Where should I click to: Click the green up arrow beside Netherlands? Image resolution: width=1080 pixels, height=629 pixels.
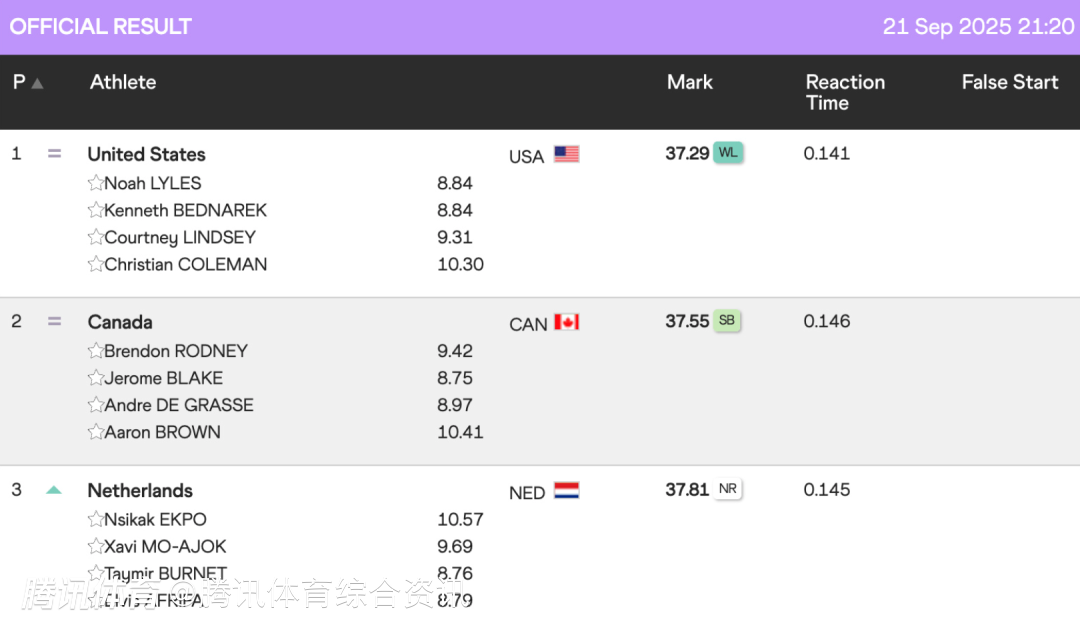tap(54, 490)
